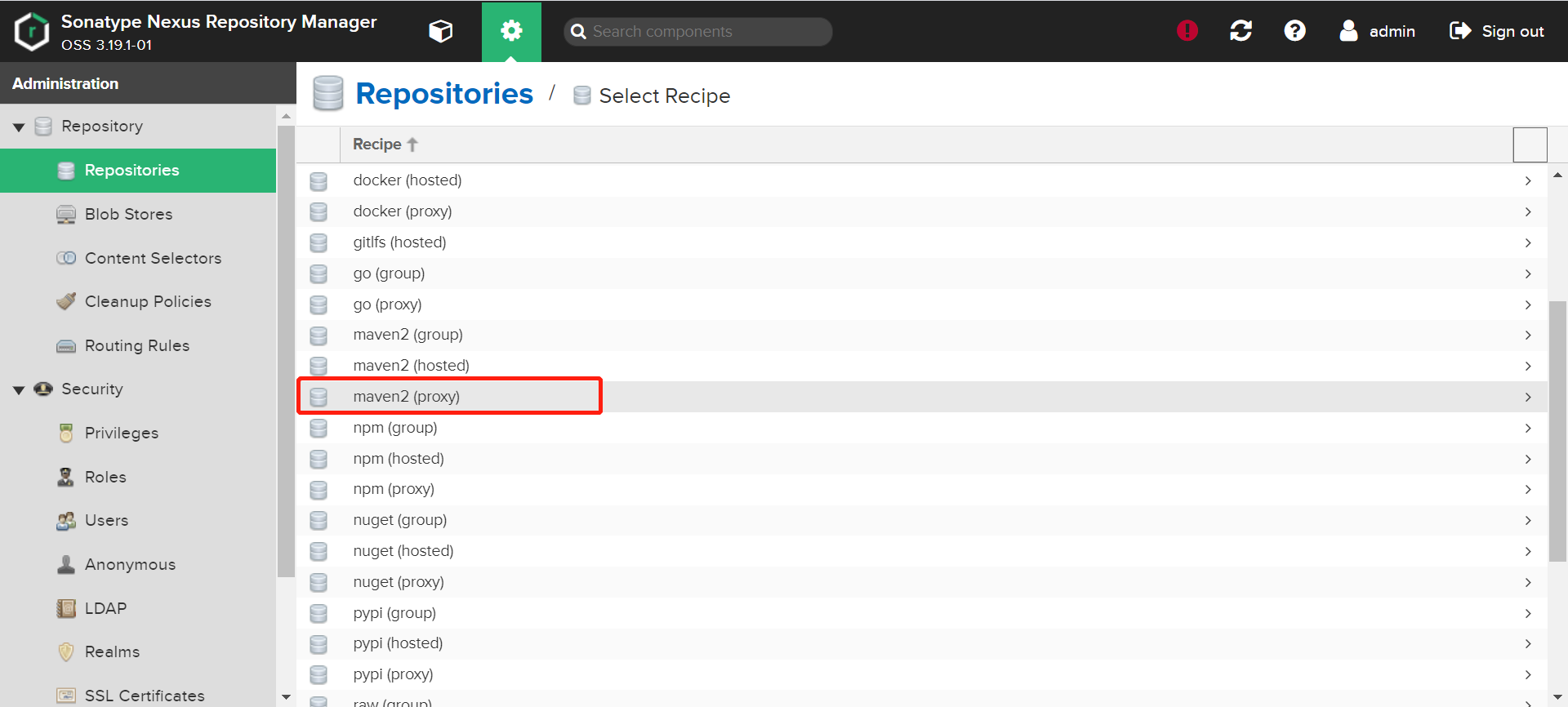1568x707 pixels.
Task: Click database icon of pypi (group) row
Action: pyautogui.click(x=318, y=613)
